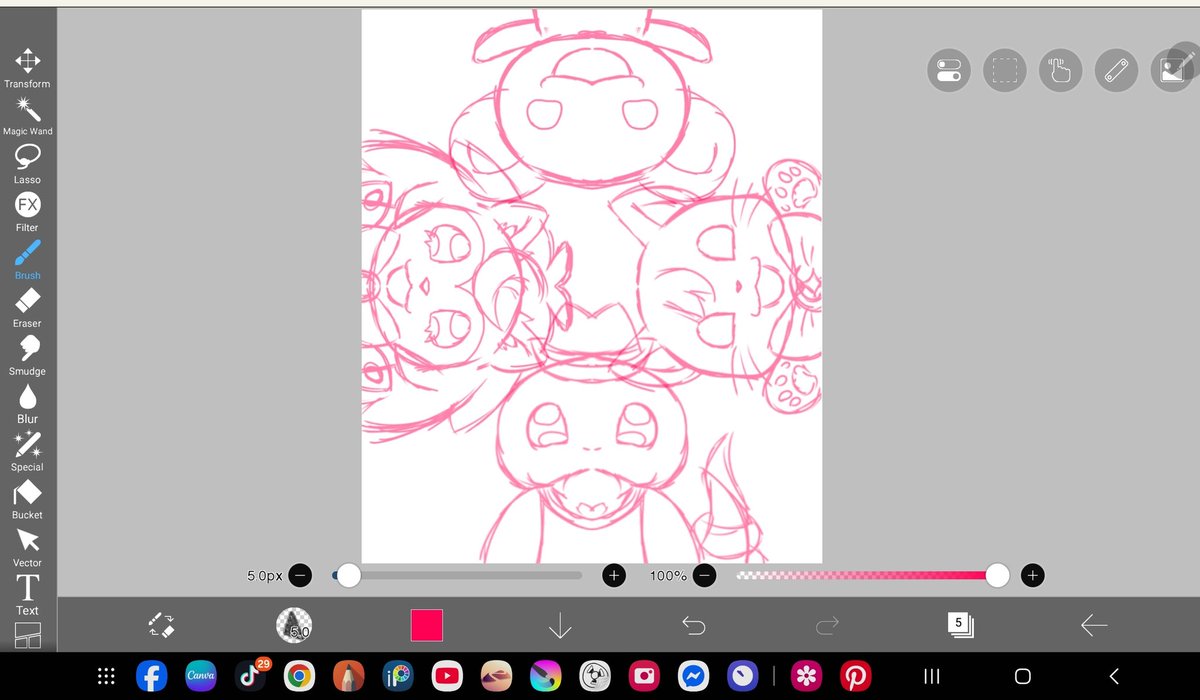Open the FX Filter tool
The image size is (1200, 700).
click(x=27, y=212)
